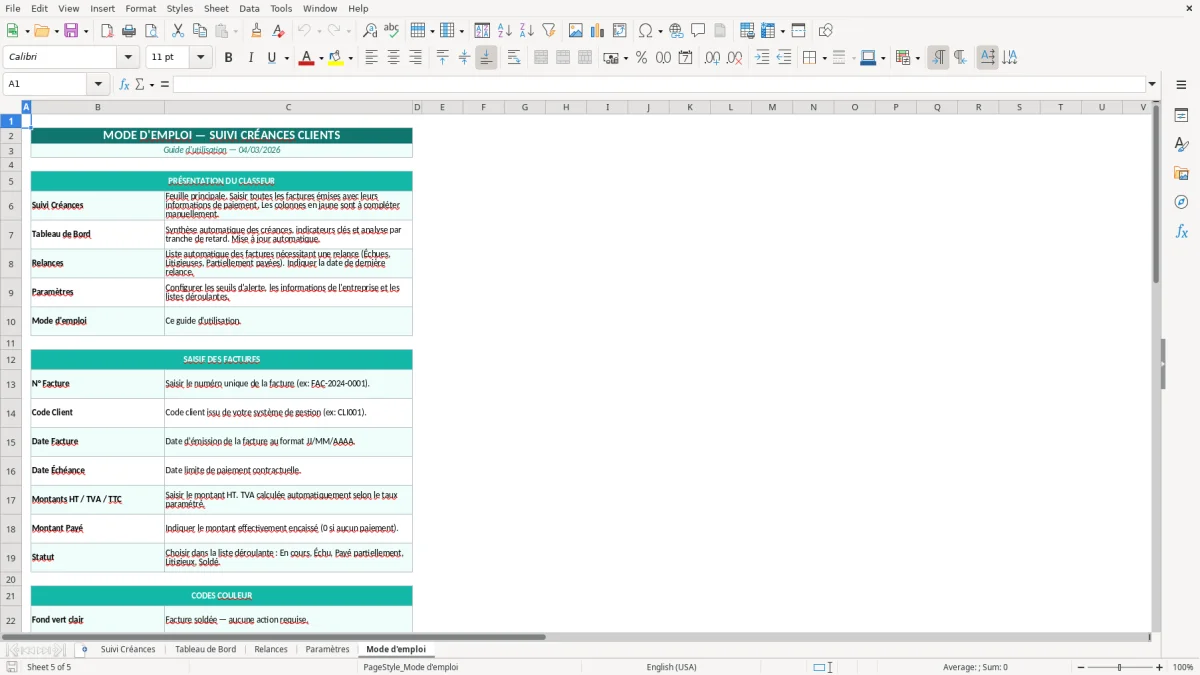Add a decimal place
Screen dimensions: 1200x675
click(712, 58)
